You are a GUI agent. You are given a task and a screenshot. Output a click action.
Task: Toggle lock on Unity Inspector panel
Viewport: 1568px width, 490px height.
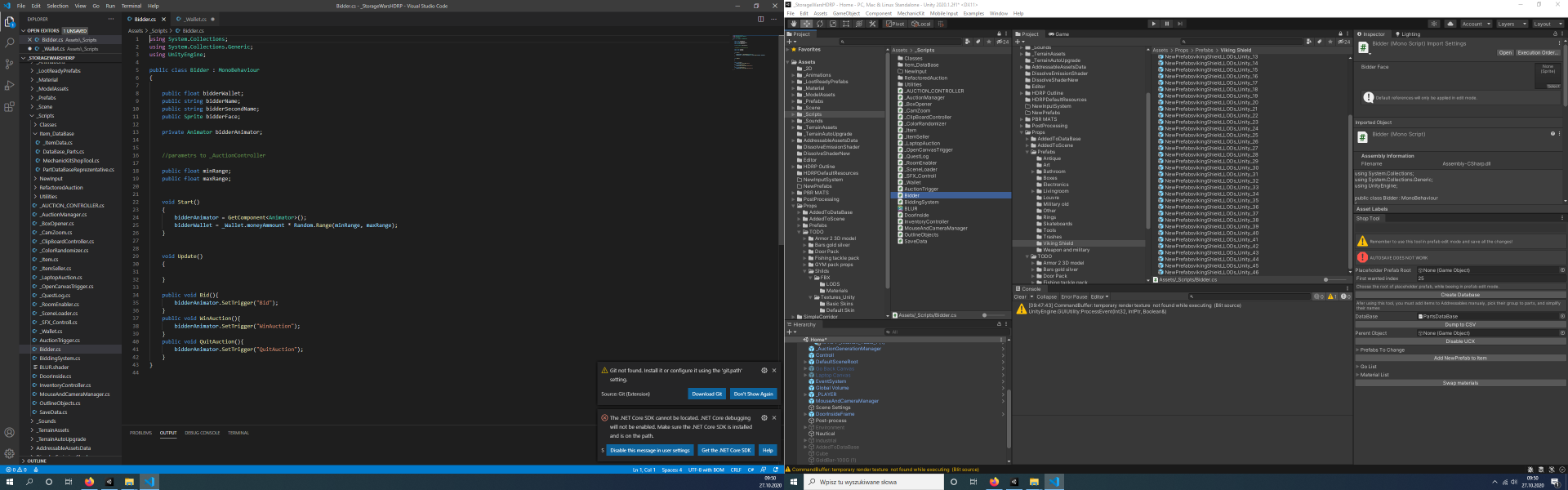(1554, 34)
